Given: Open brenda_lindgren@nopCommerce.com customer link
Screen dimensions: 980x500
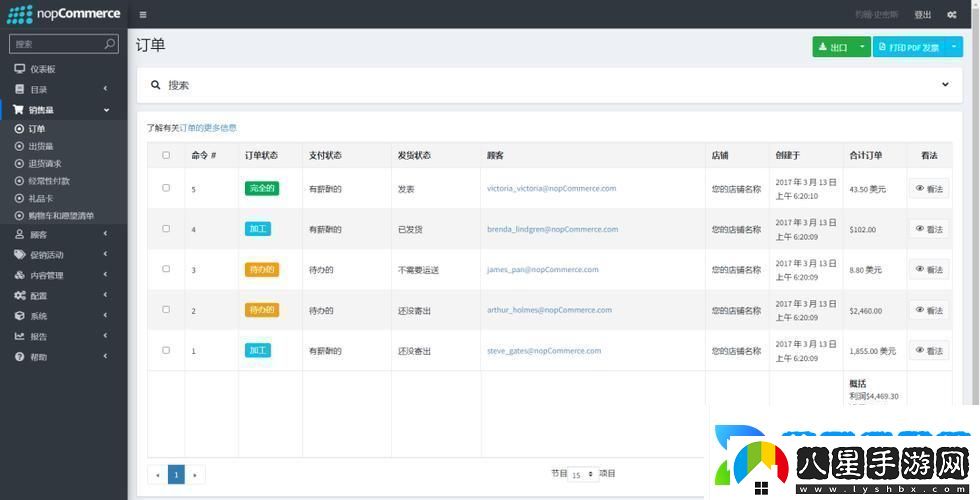Looking at the screenshot, I should click(x=552, y=229).
